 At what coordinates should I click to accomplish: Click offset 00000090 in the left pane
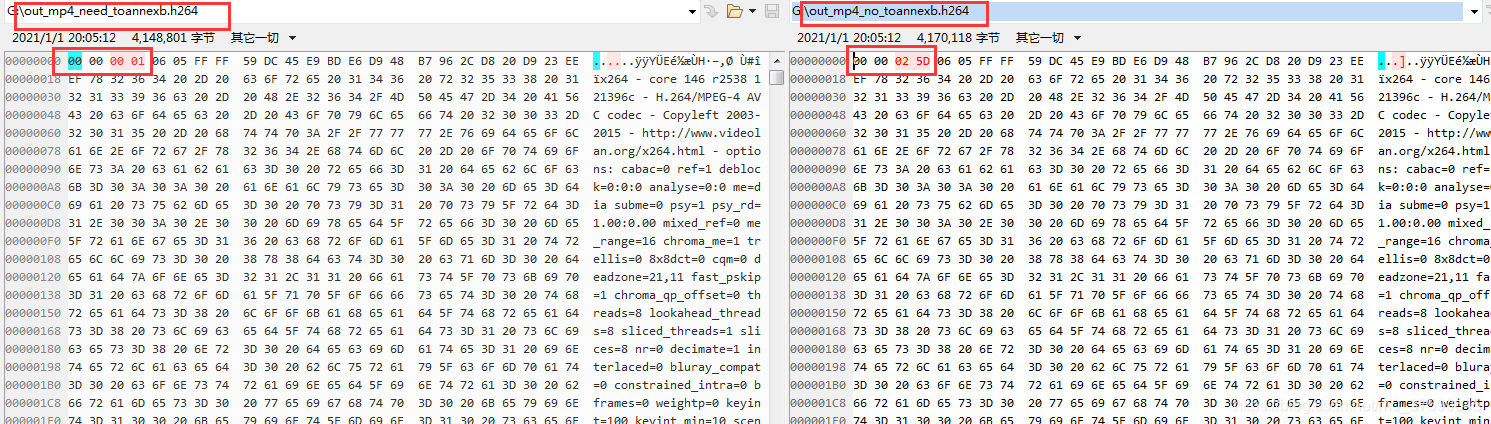pos(33,169)
